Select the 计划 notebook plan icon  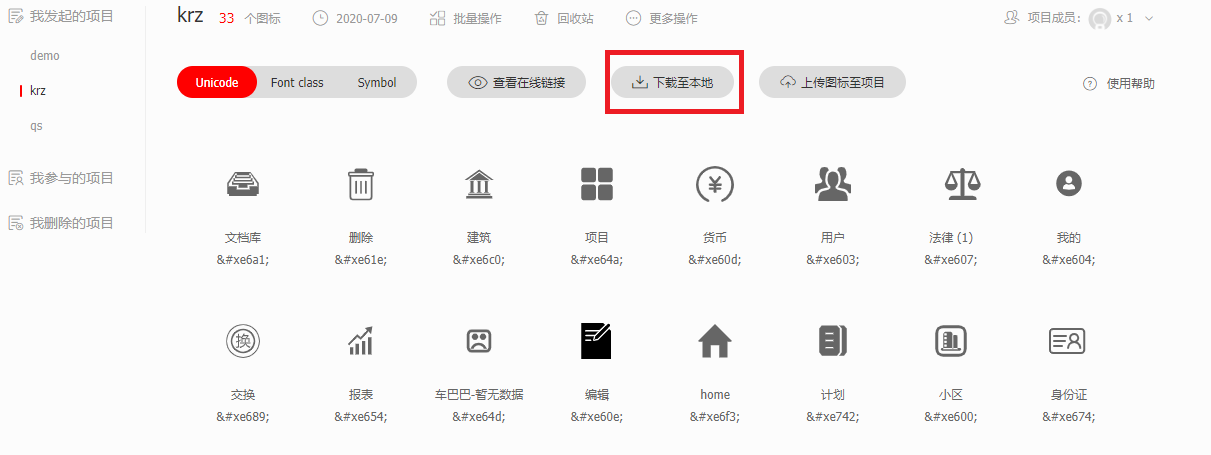pyautogui.click(x=833, y=341)
